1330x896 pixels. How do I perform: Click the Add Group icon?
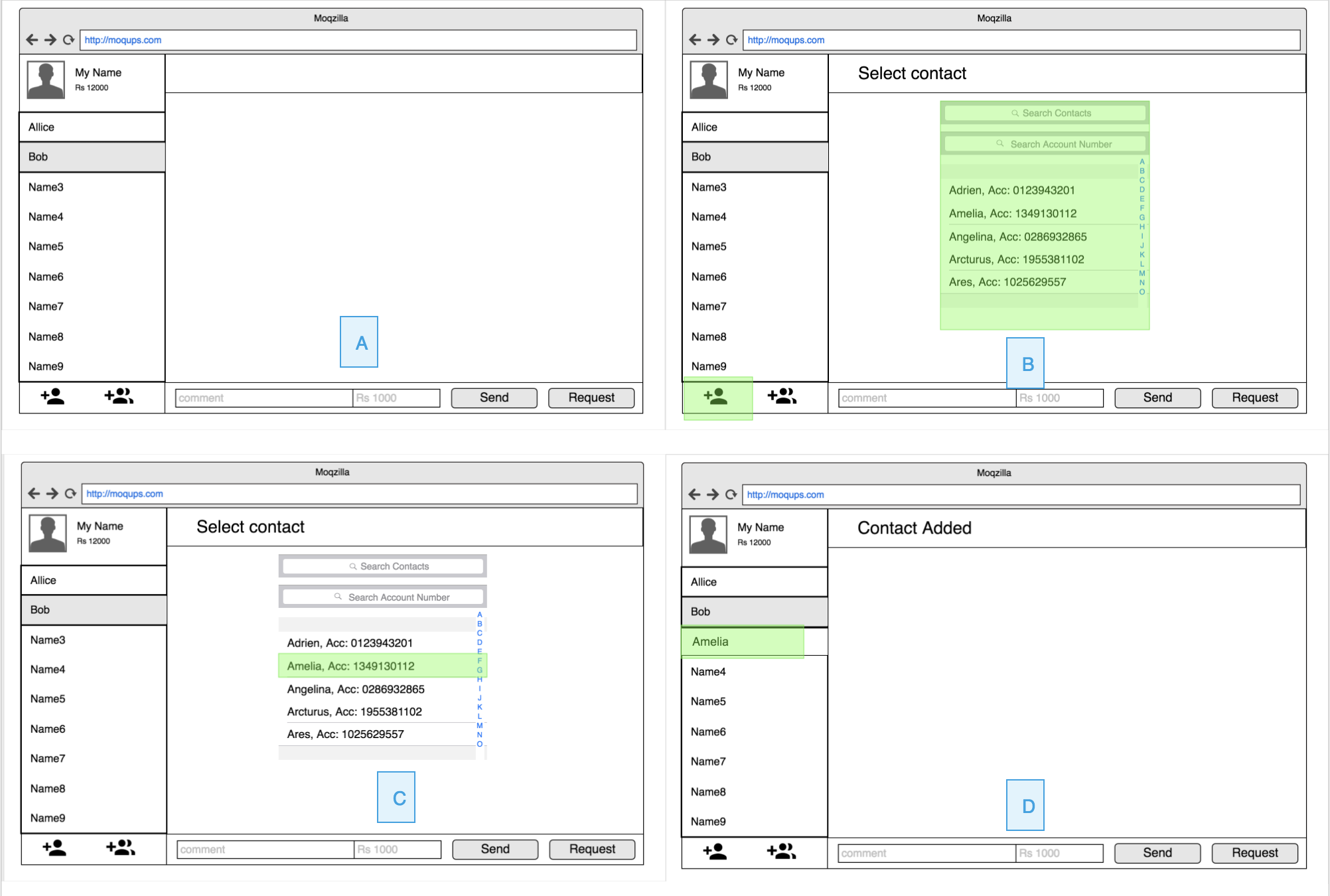click(119, 396)
